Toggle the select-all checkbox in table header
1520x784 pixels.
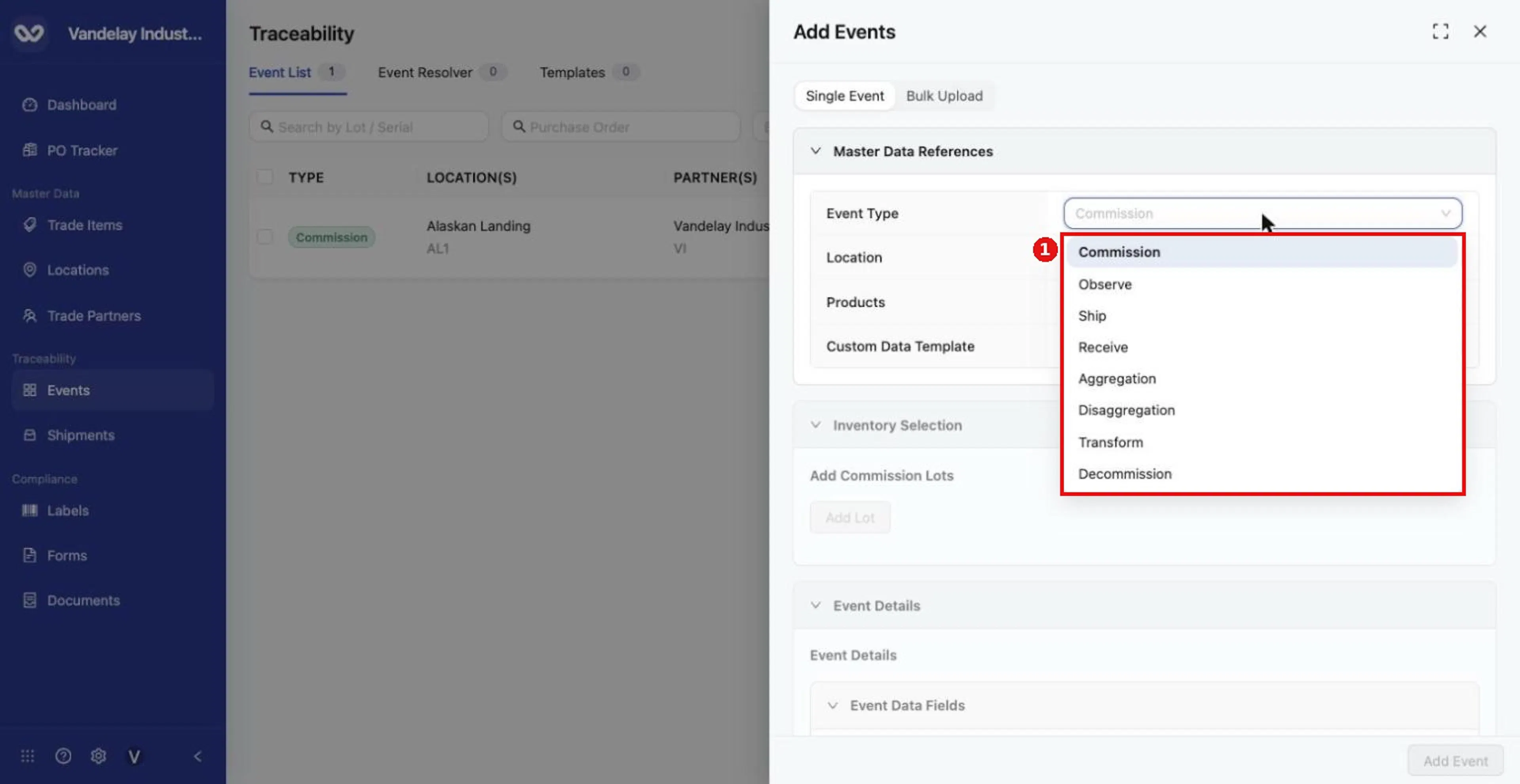[265, 177]
